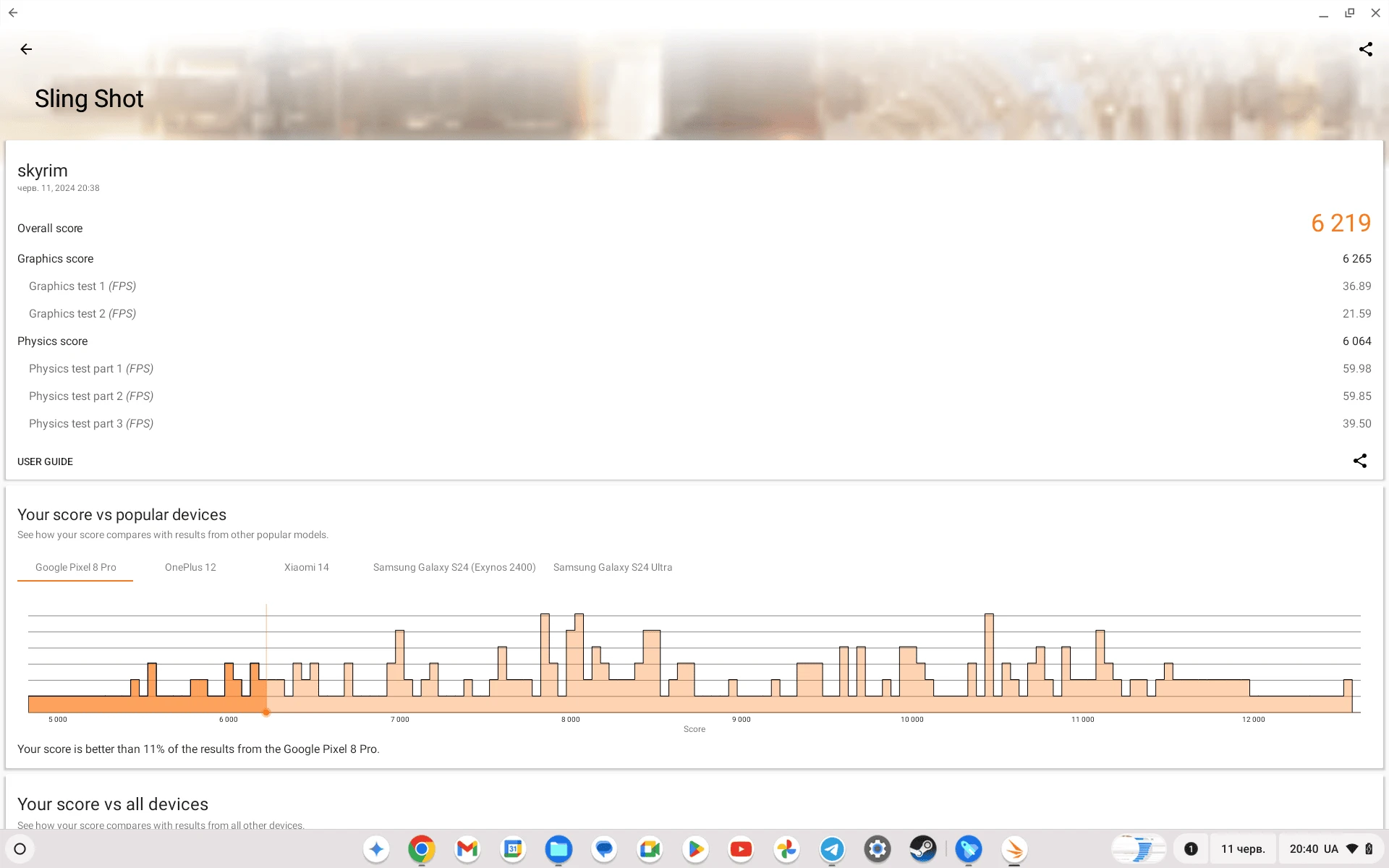Click the Physics score value 6 064
This screenshot has height=868, width=1389.
(x=1356, y=341)
